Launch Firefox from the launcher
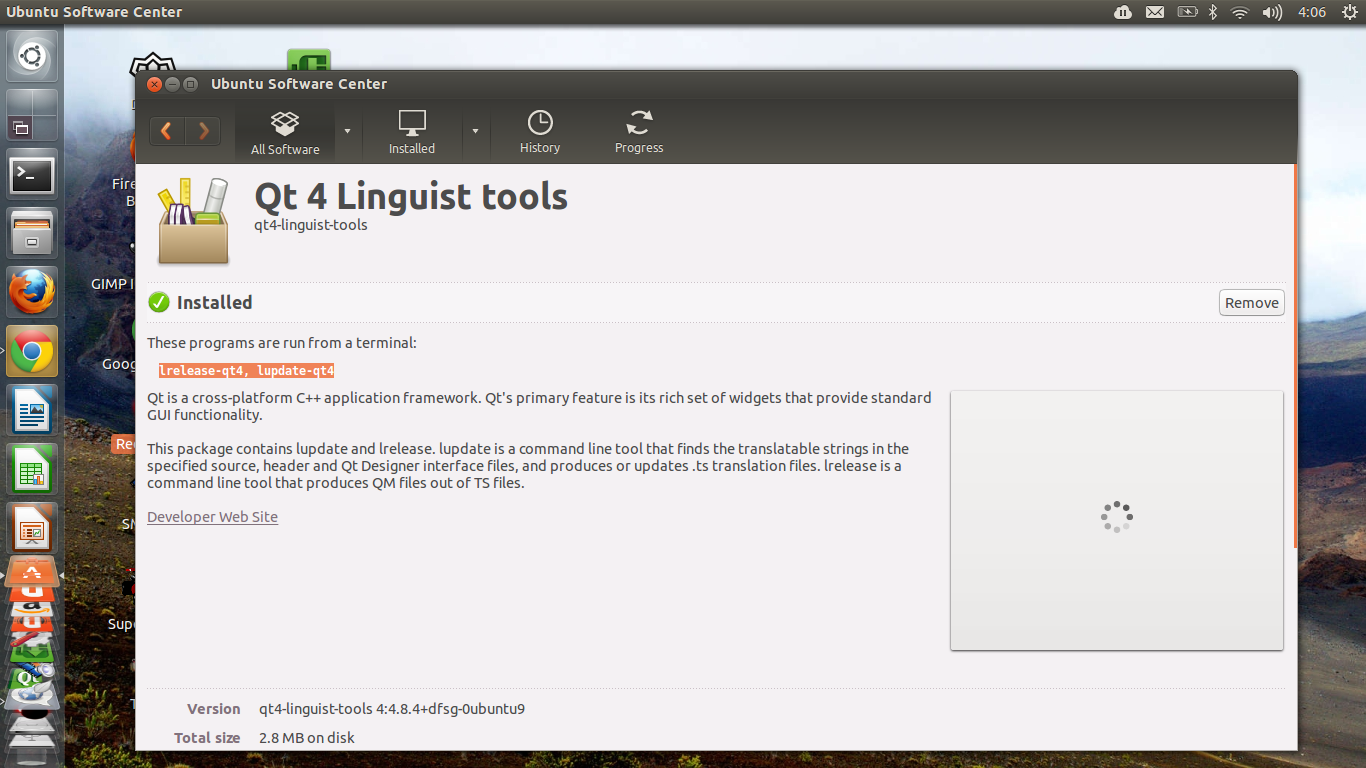 pyautogui.click(x=32, y=293)
